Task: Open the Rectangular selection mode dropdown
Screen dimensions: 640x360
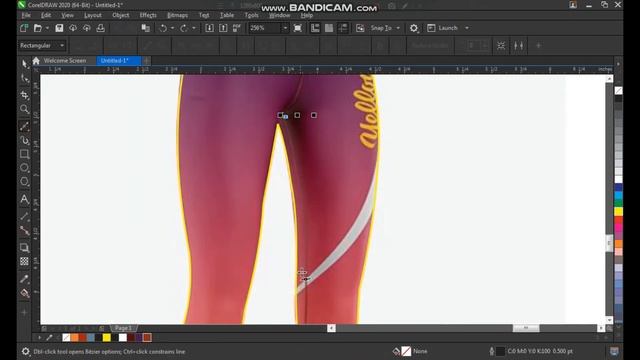Action: click(42, 46)
